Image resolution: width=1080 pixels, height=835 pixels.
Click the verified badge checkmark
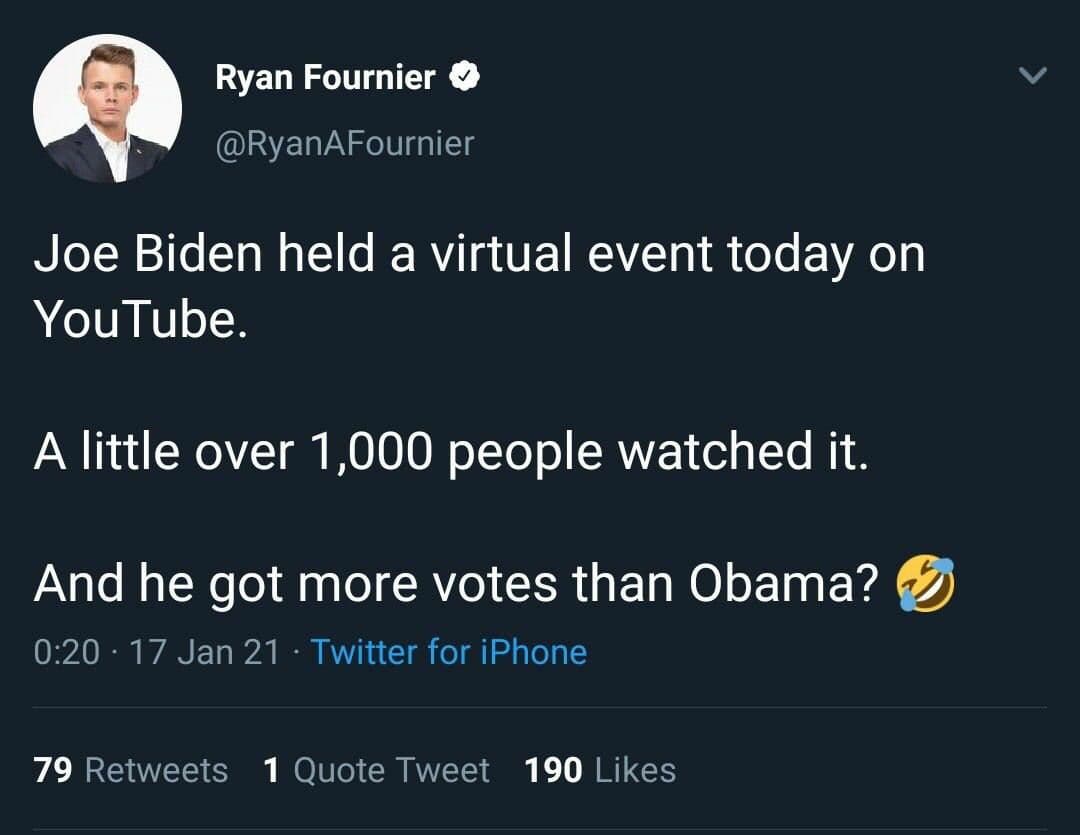464,77
